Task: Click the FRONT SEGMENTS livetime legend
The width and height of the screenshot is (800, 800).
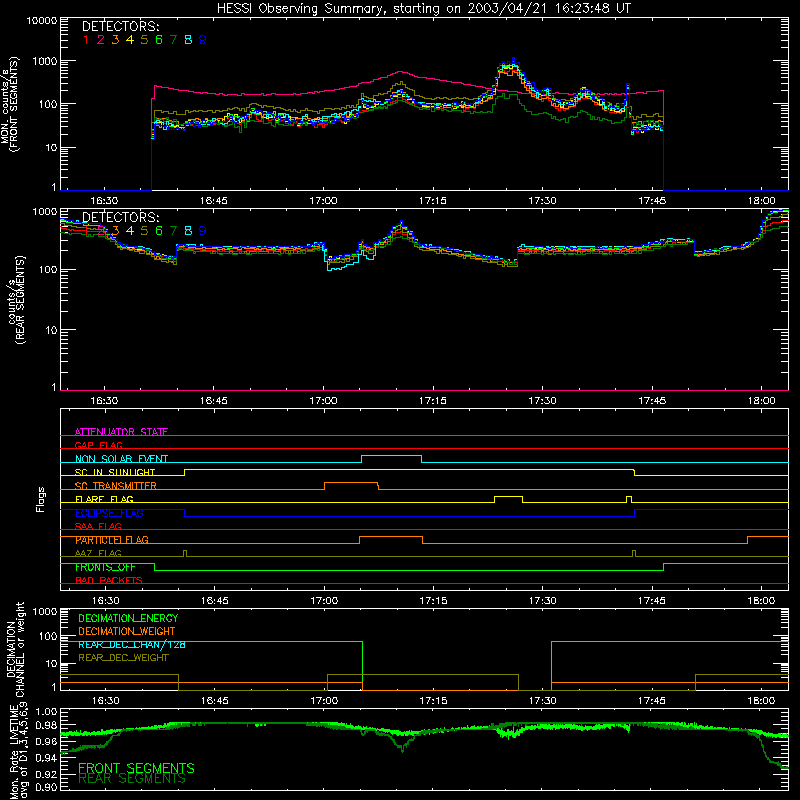Action: 136,768
